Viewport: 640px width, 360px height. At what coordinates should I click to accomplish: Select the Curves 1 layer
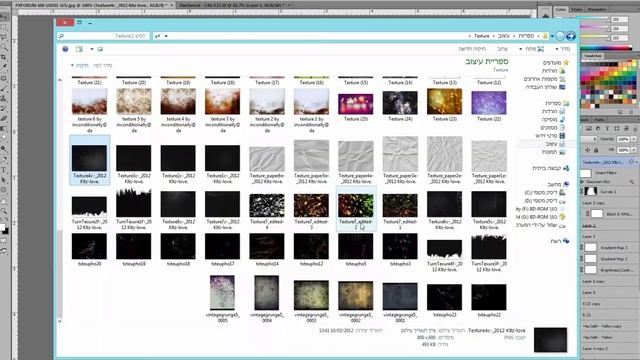tap(609, 191)
